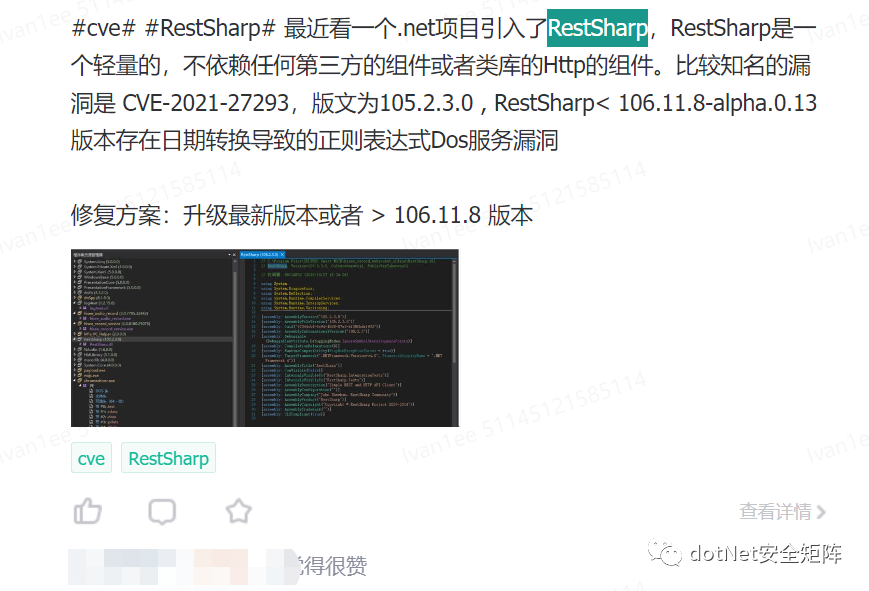
Task: Click the 得很赞 like caption
Action: coord(334,566)
